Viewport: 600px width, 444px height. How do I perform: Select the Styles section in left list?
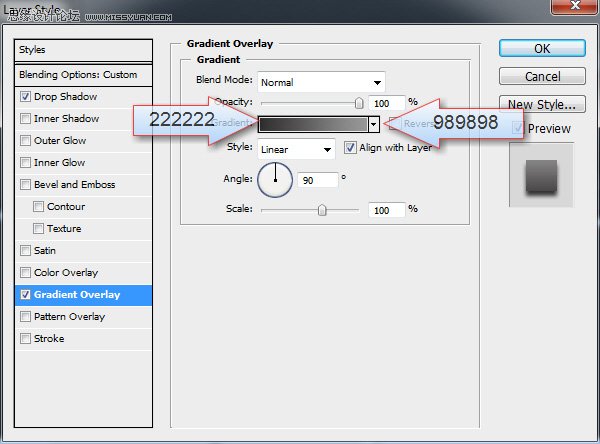[x=83, y=50]
